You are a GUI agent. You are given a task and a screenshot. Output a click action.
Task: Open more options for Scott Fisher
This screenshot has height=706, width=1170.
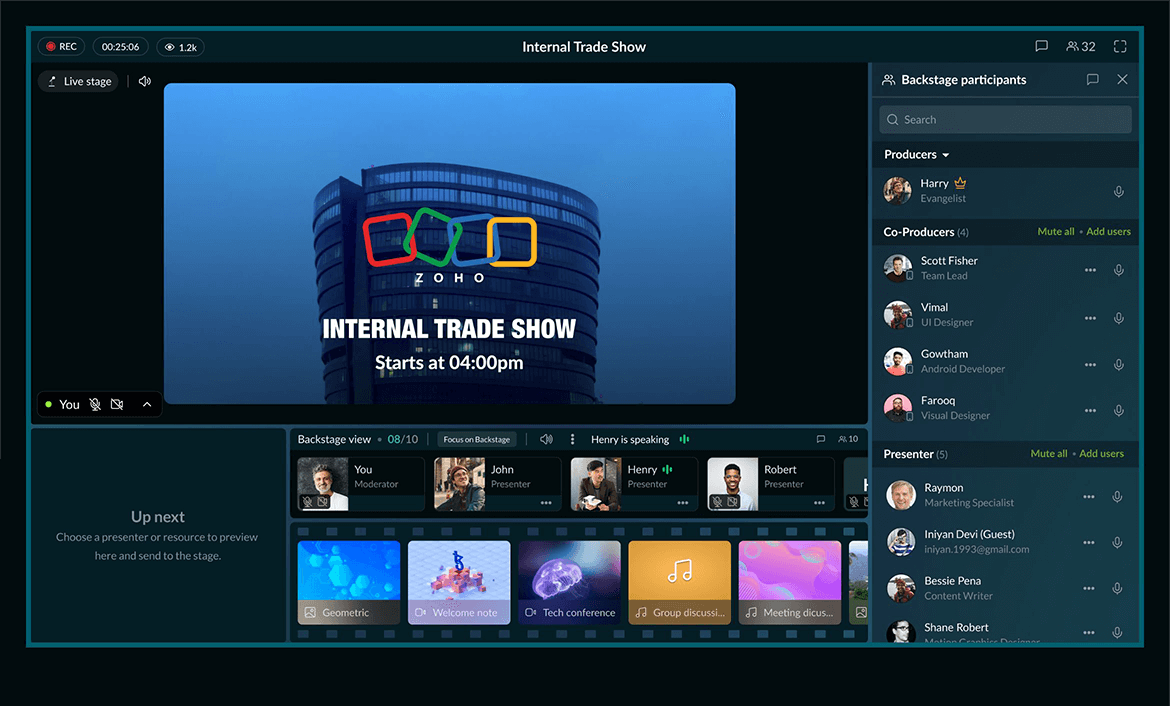point(1090,270)
